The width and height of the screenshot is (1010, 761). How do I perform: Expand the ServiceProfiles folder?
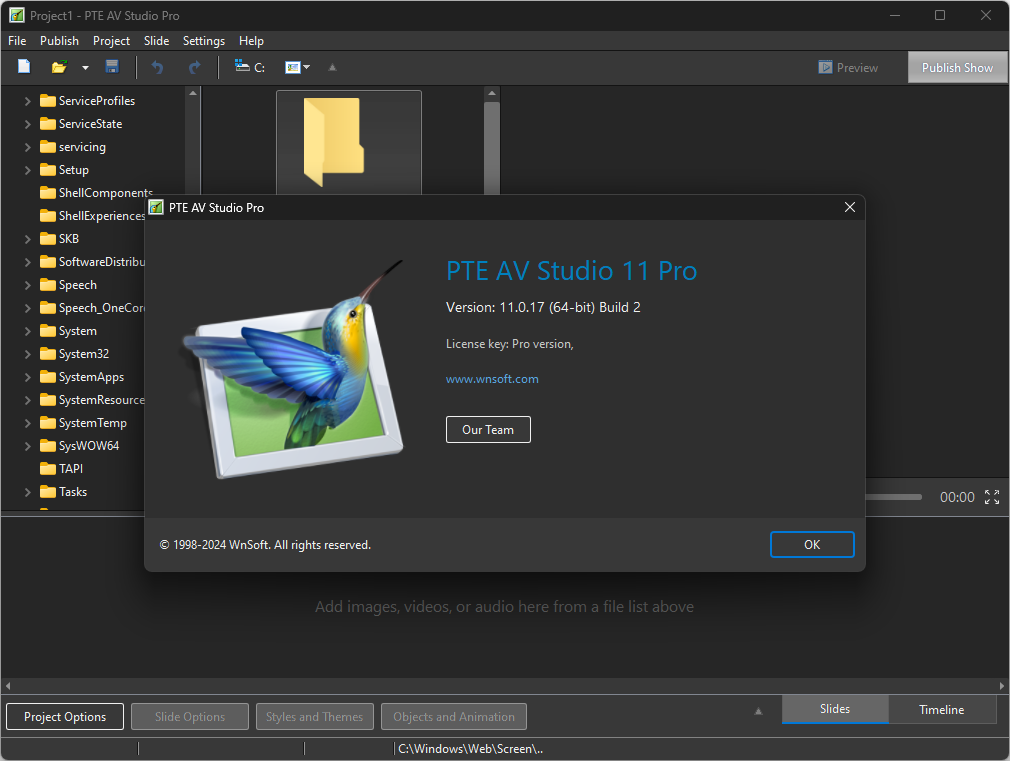(x=27, y=101)
